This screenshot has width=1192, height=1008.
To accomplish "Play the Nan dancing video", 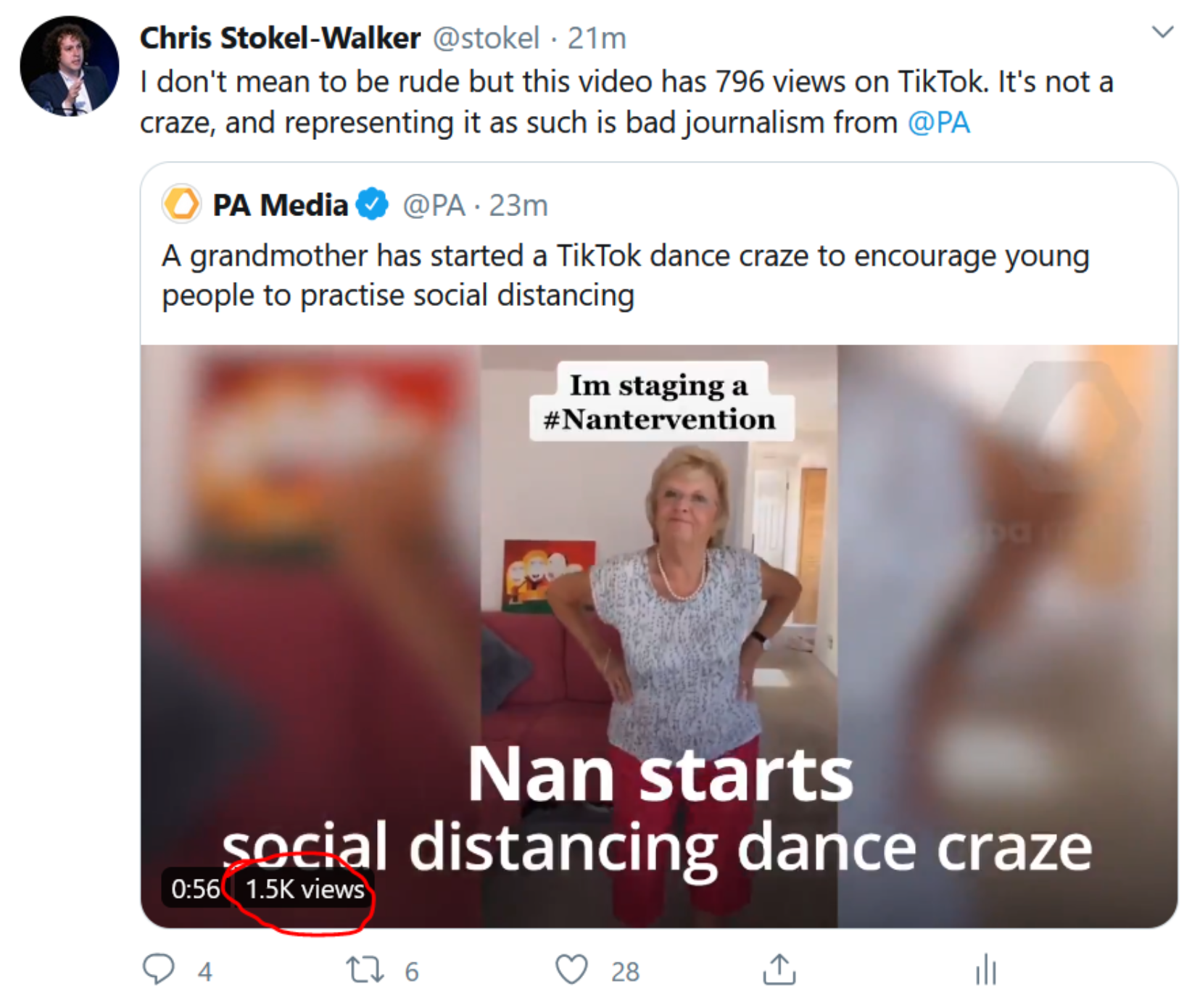I will [x=659, y=636].
